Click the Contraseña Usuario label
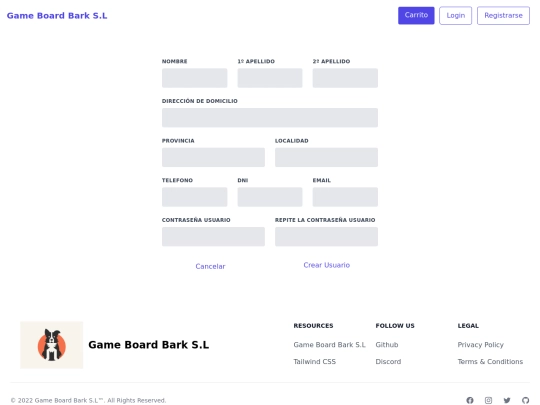540x405 pixels. pyautogui.click(x=196, y=220)
